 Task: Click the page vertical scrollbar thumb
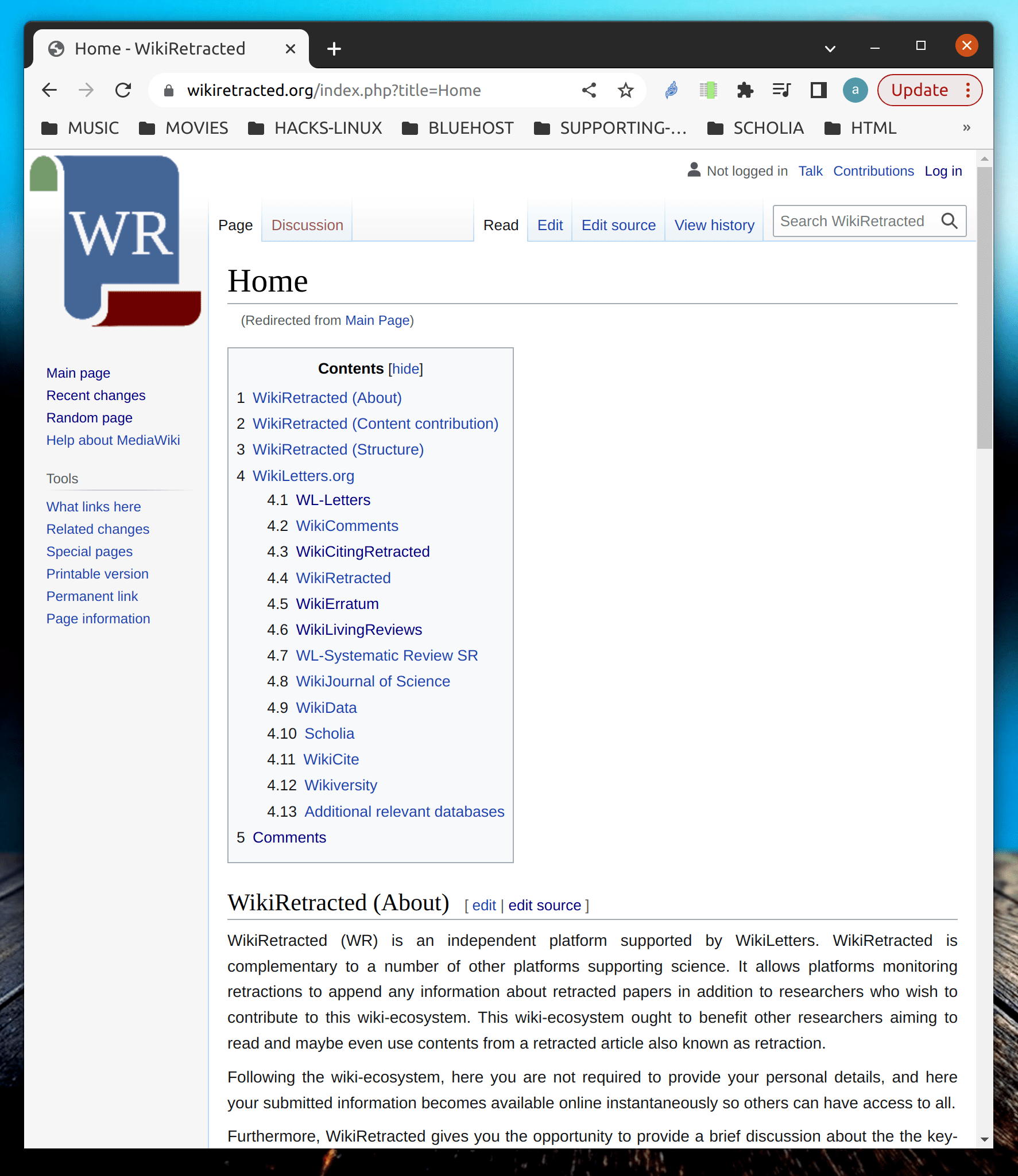pos(984,308)
